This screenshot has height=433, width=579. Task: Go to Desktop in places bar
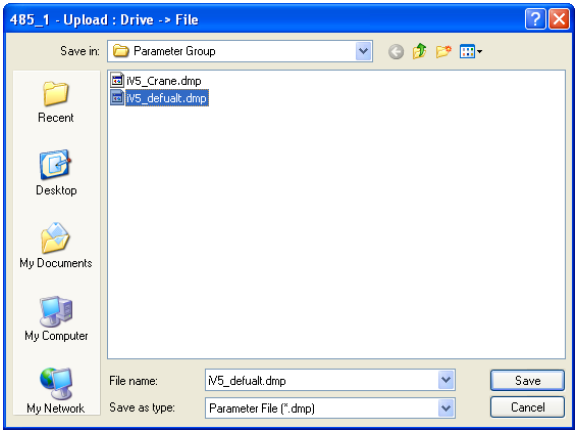56,173
